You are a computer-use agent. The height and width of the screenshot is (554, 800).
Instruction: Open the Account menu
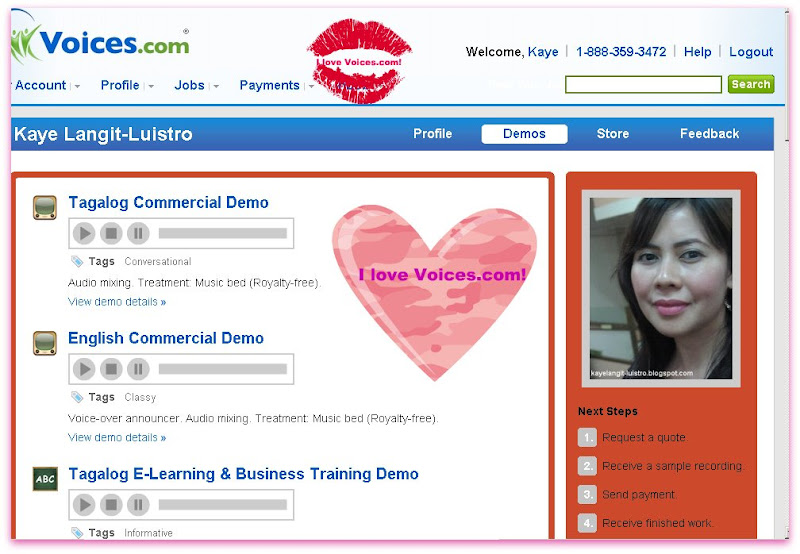(40, 85)
